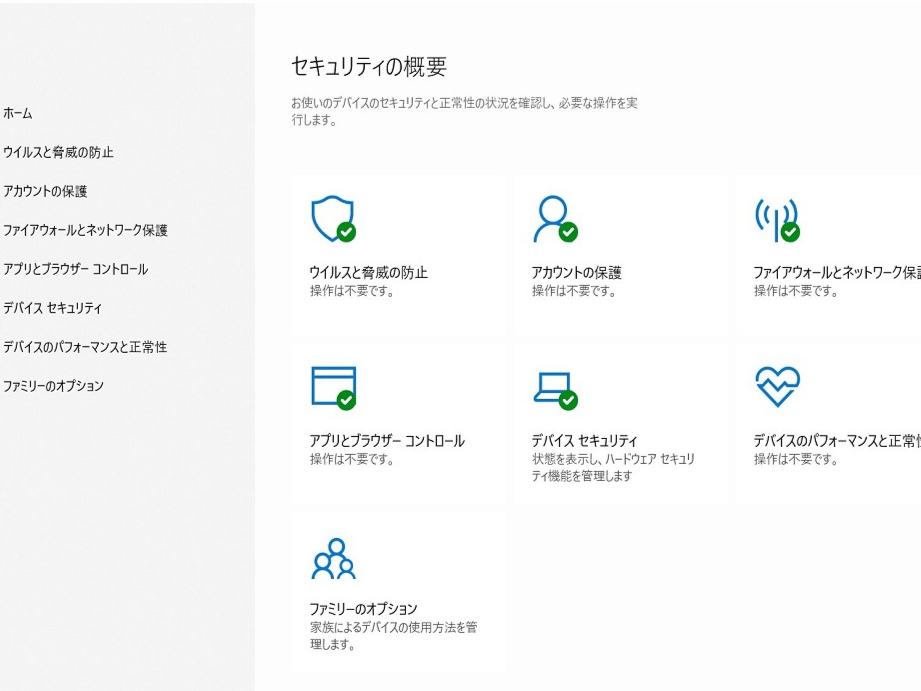
Task: Choose ファイアウォールとネットワーク保護 in the sidebar
Action: click(85, 231)
